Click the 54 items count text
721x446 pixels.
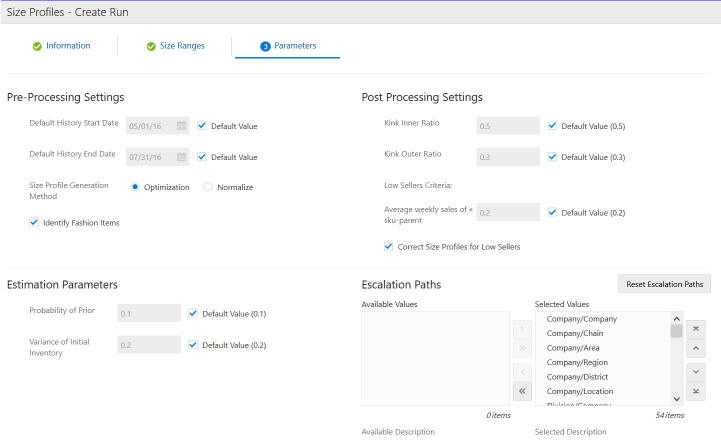coord(670,415)
